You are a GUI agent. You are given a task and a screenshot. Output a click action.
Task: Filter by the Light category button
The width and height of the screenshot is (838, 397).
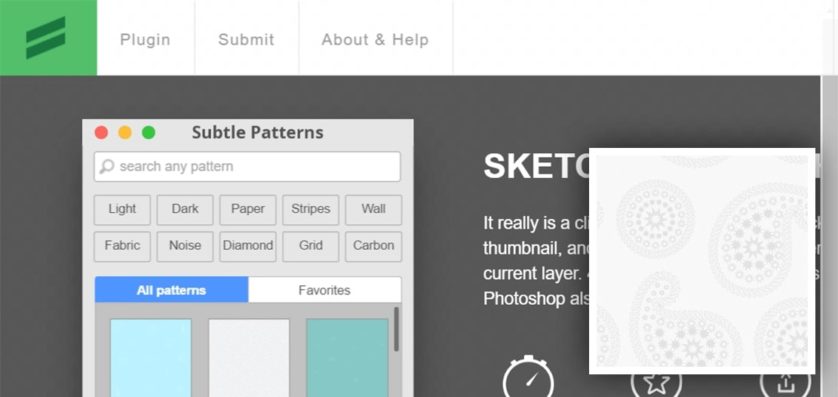pos(122,209)
